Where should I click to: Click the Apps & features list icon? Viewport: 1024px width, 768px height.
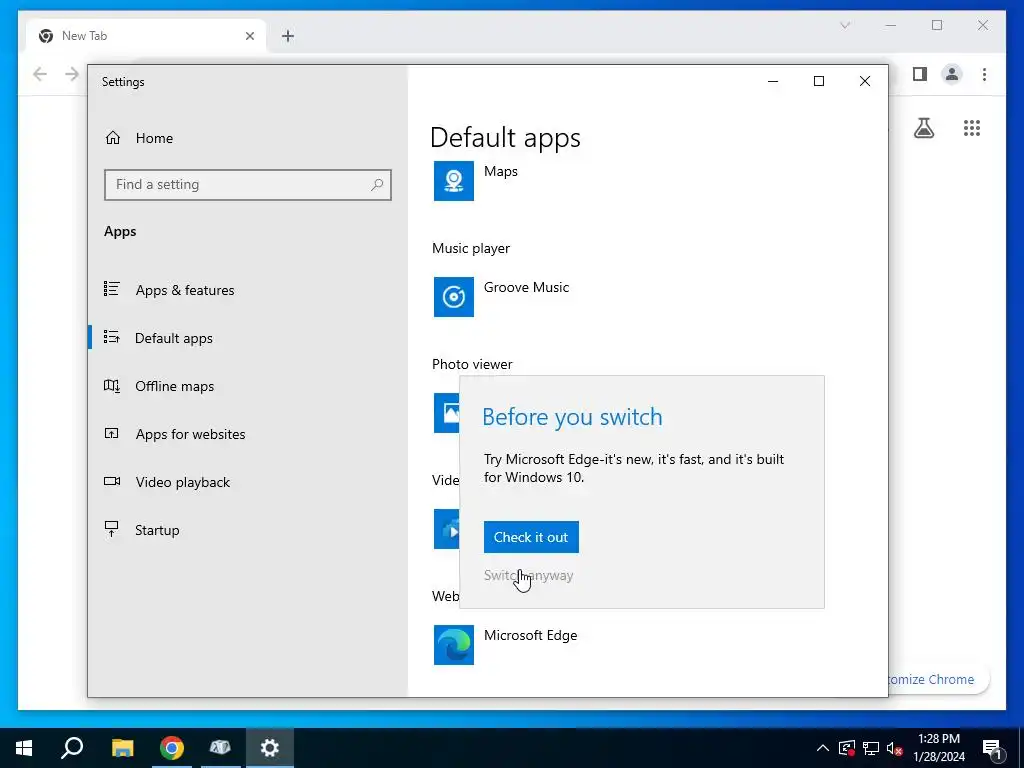pos(112,289)
